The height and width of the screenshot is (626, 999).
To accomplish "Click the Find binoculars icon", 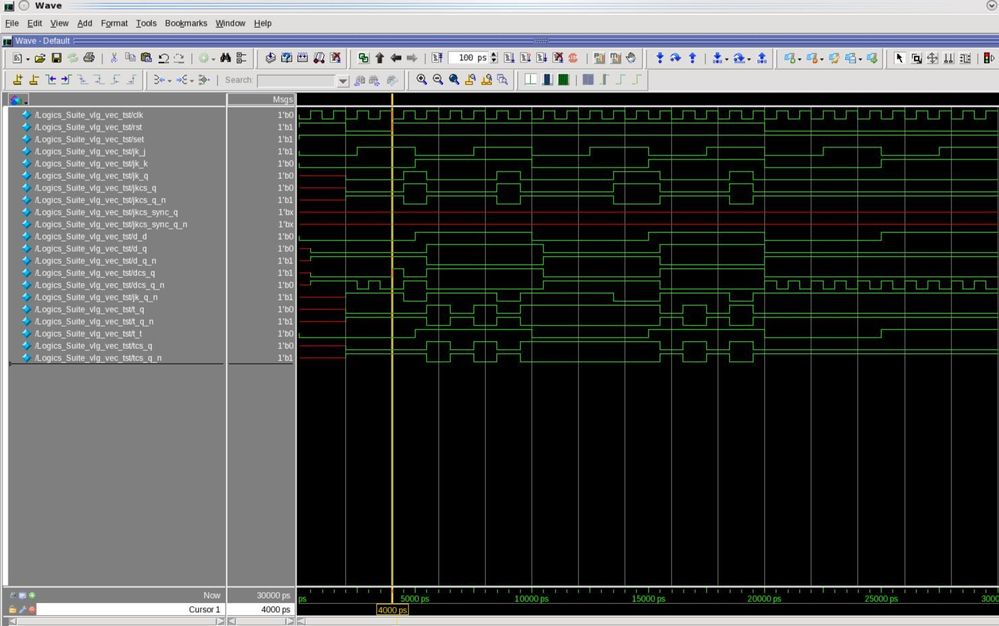I will tap(225, 58).
